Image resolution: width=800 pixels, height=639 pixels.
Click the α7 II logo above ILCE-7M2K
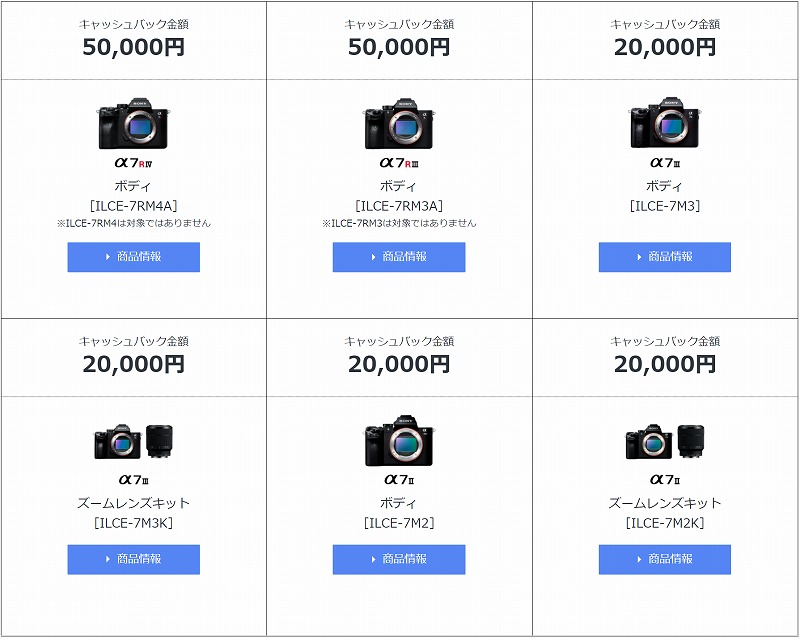pyautogui.click(x=665, y=480)
